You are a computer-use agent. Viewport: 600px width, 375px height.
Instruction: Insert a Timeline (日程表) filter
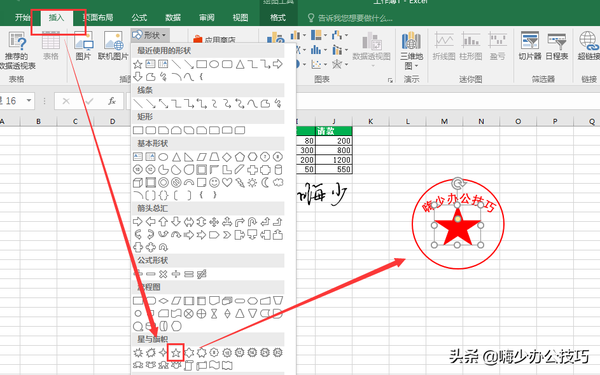pyautogui.click(x=556, y=46)
